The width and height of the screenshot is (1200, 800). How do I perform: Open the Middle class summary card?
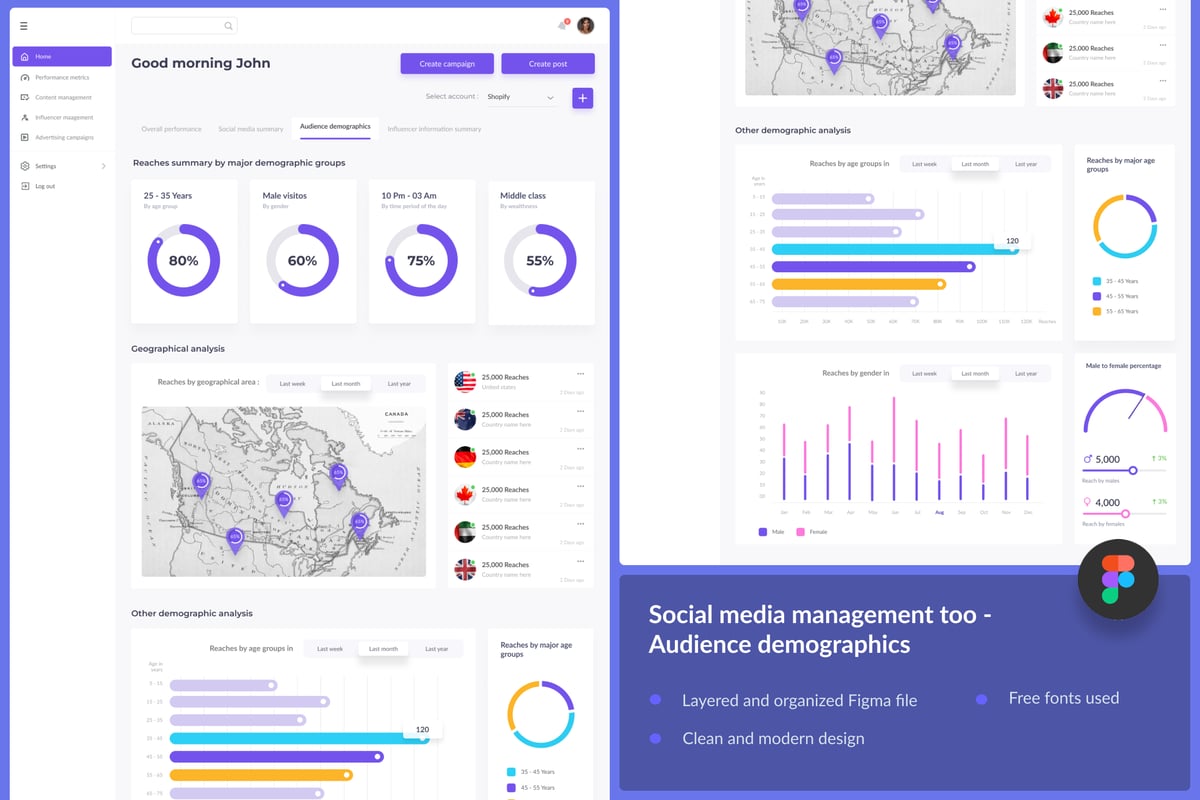tap(541, 252)
